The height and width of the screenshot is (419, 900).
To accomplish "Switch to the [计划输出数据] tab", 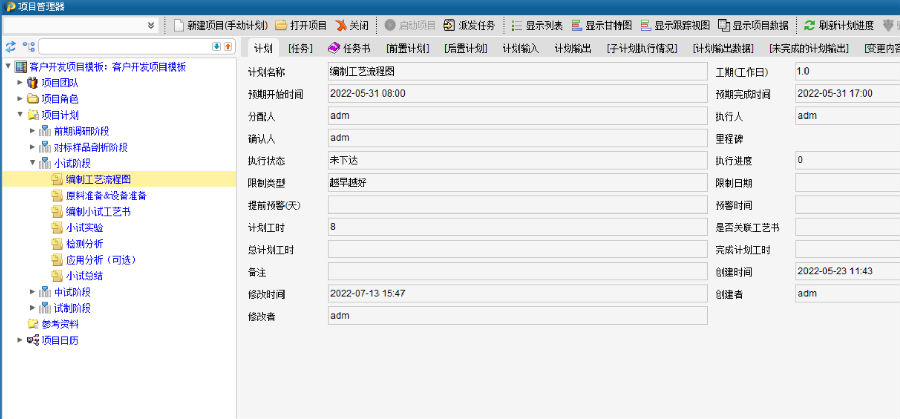I will 723,49.
